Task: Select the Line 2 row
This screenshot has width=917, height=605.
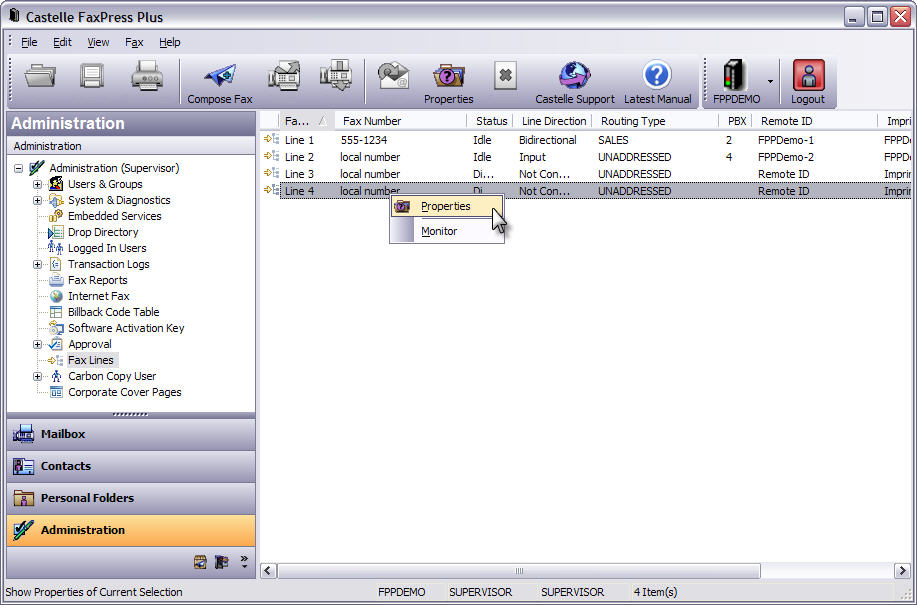Action: pos(585,157)
